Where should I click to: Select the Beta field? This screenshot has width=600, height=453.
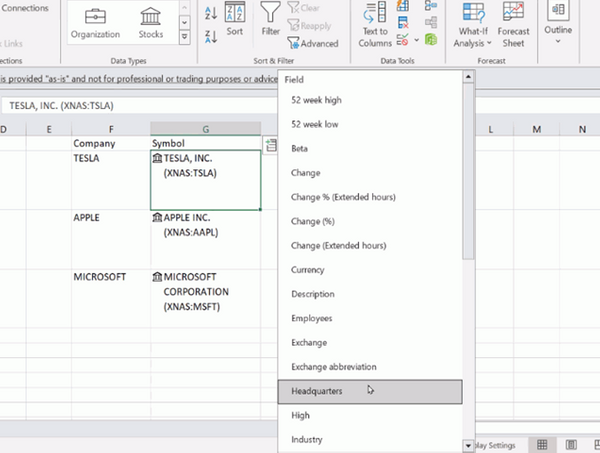[x=370, y=148]
